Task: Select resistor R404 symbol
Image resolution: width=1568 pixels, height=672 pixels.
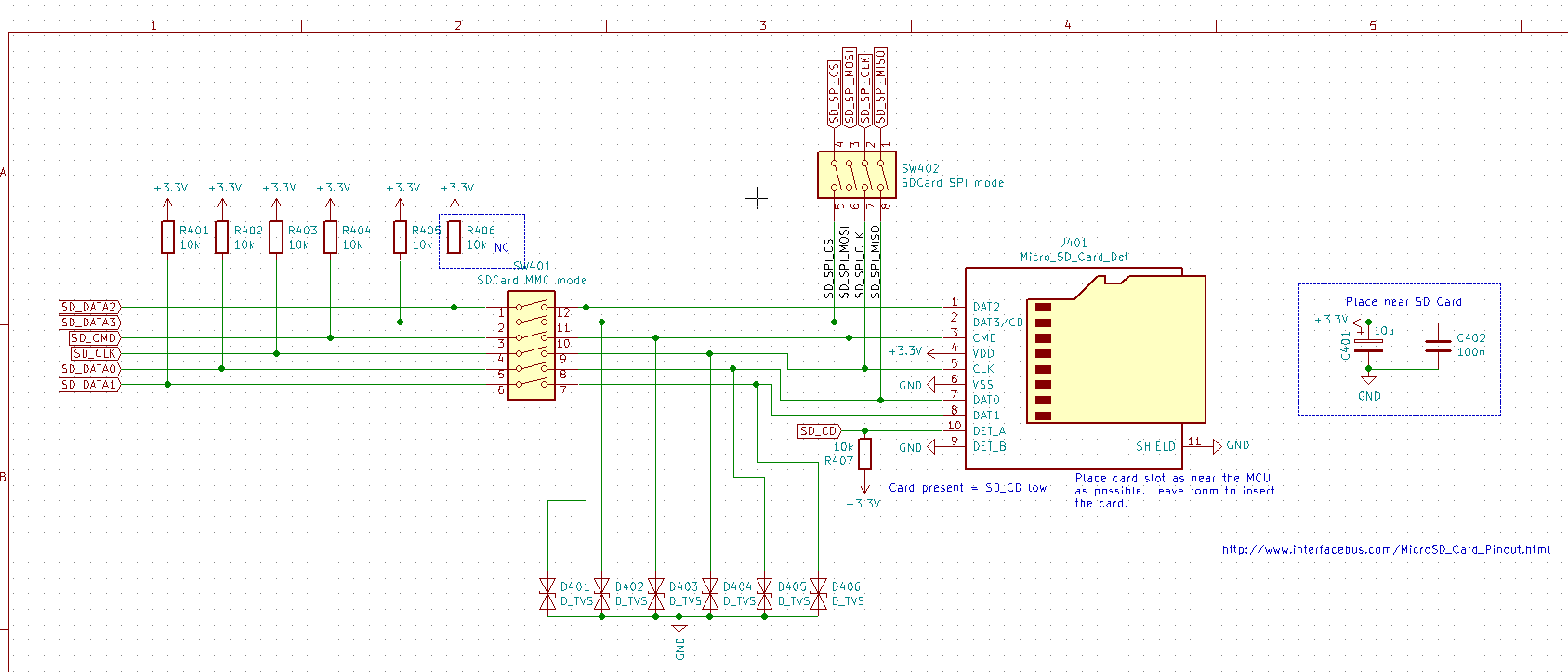Action: coord(330,237)
